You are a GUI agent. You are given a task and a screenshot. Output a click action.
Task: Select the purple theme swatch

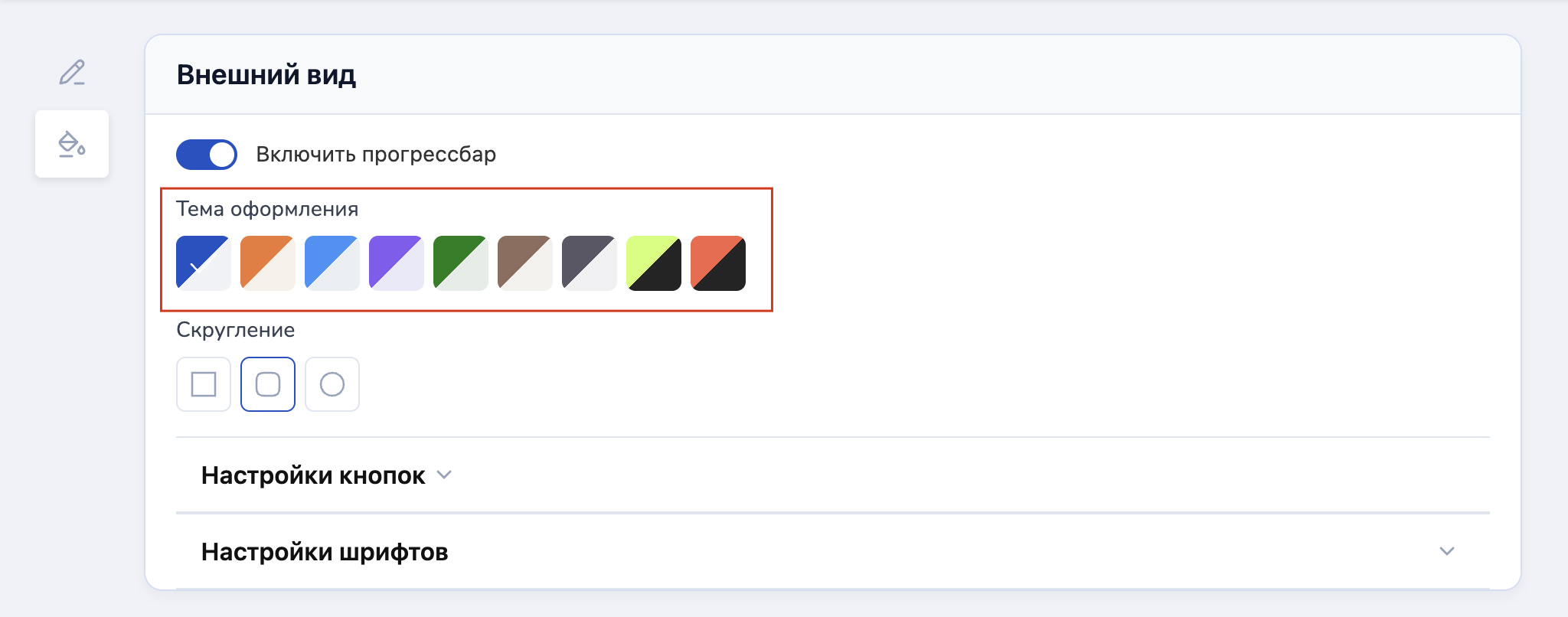coord(397,263)
